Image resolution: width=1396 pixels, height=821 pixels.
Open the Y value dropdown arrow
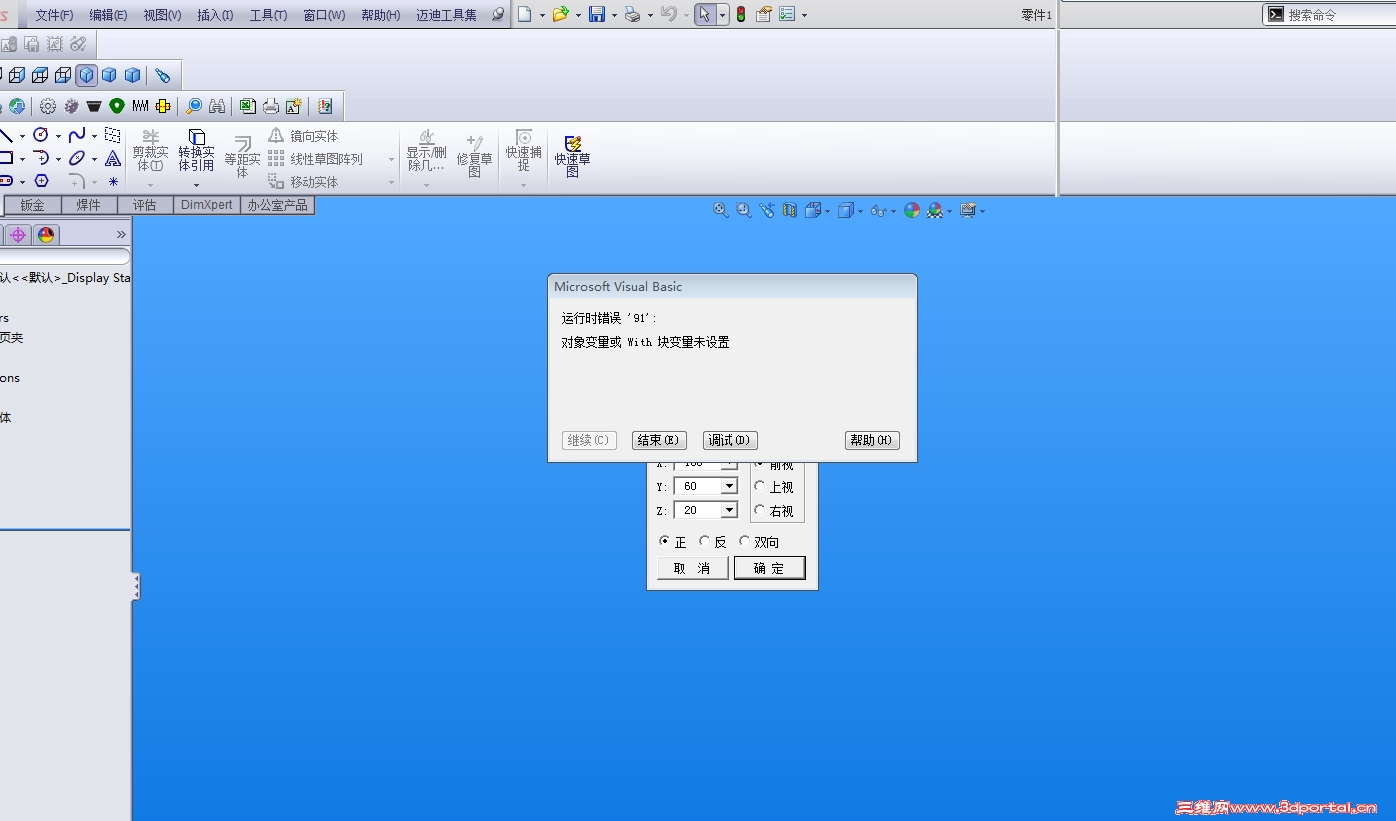click(x=729, y=486)
